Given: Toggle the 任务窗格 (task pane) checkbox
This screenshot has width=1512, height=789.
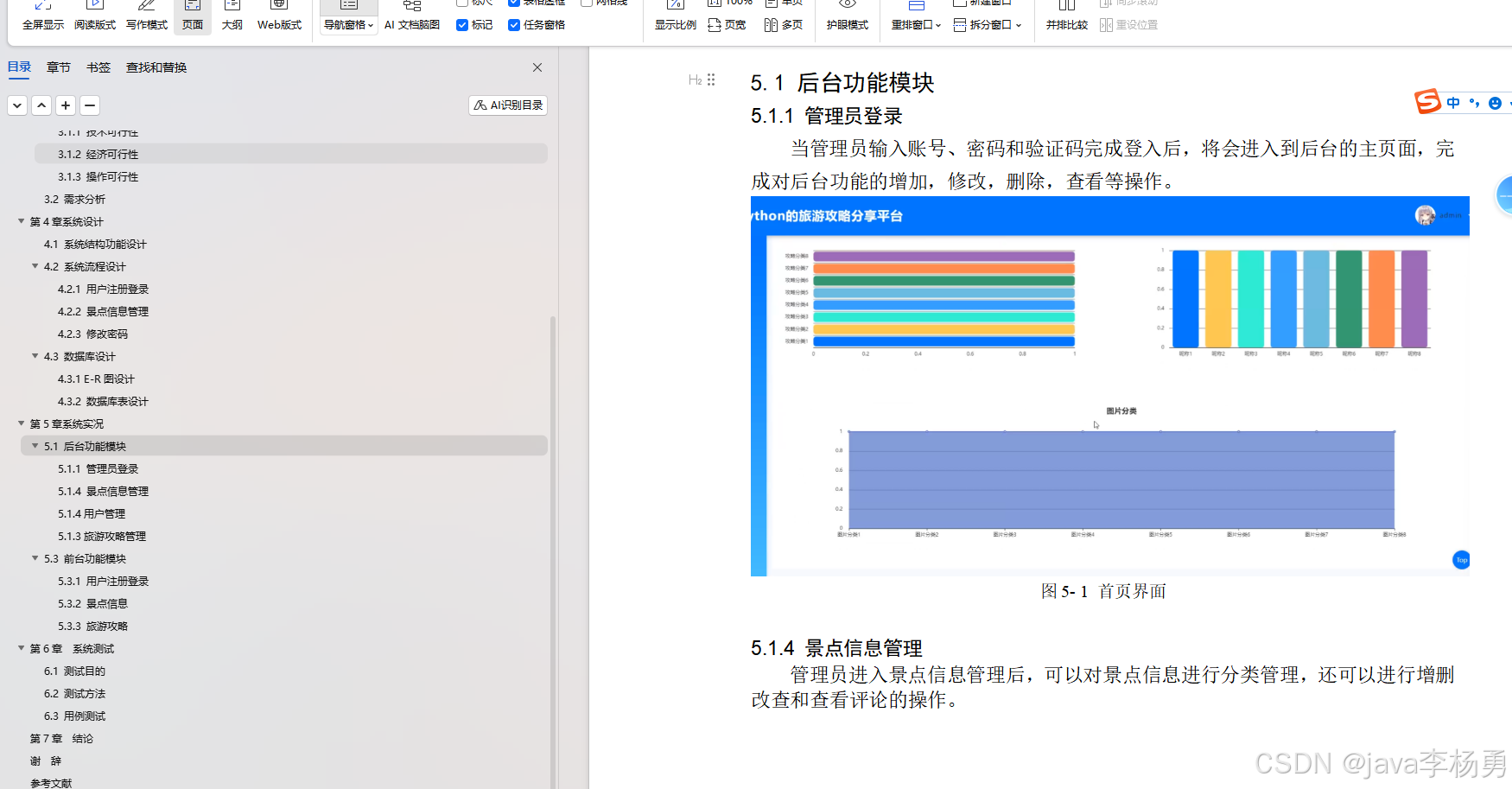Looking at the screenshot, I should coord(514,25).
